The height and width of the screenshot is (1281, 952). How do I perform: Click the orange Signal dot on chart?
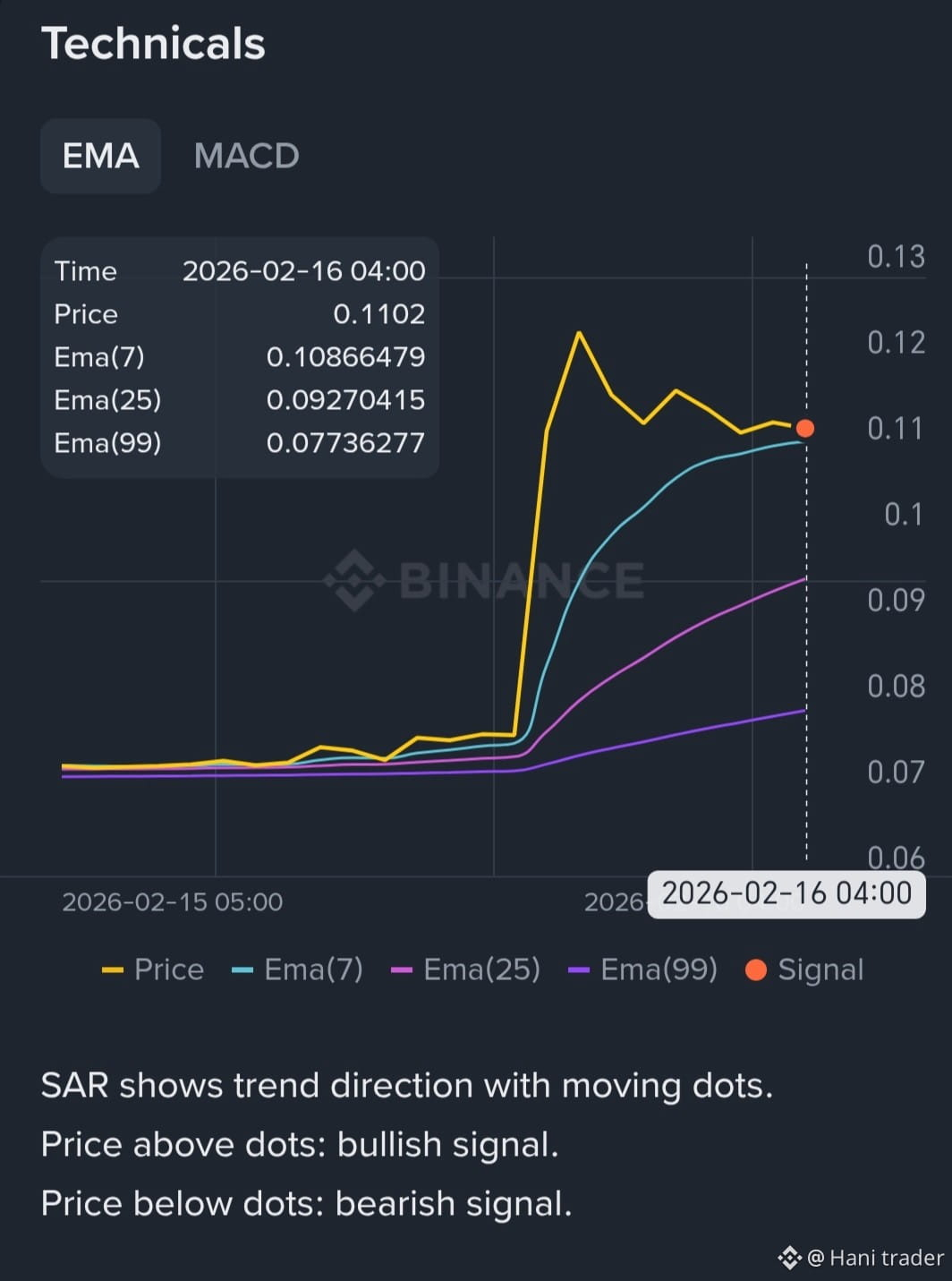(x=805, y=429)
